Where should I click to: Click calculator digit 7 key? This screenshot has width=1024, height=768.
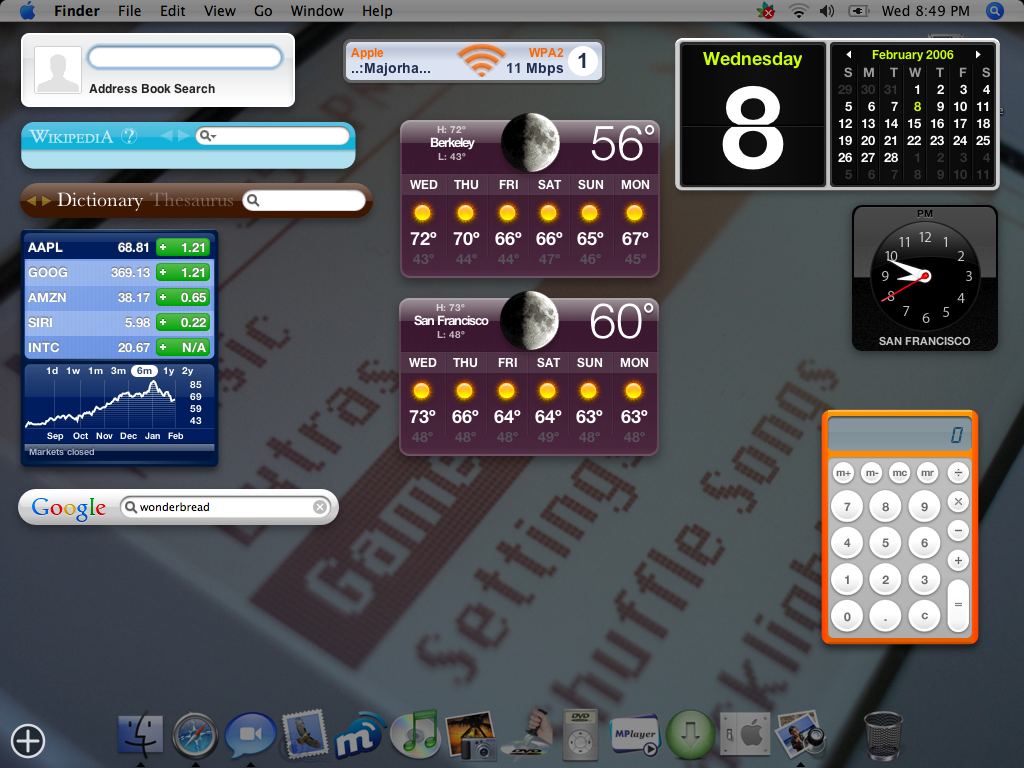(x=847, y=507)
